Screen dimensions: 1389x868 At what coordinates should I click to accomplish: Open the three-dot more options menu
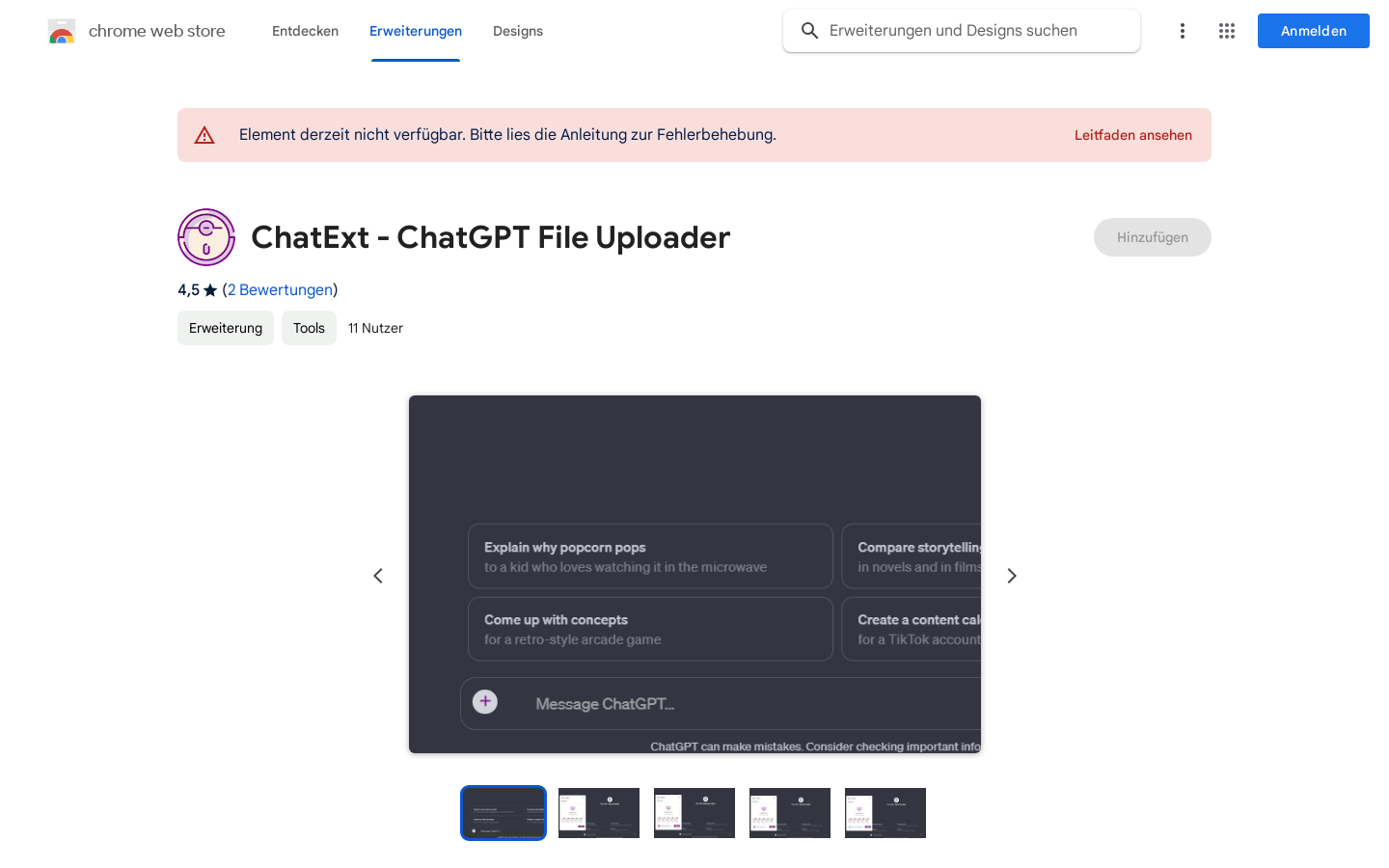coord(1183,31)
